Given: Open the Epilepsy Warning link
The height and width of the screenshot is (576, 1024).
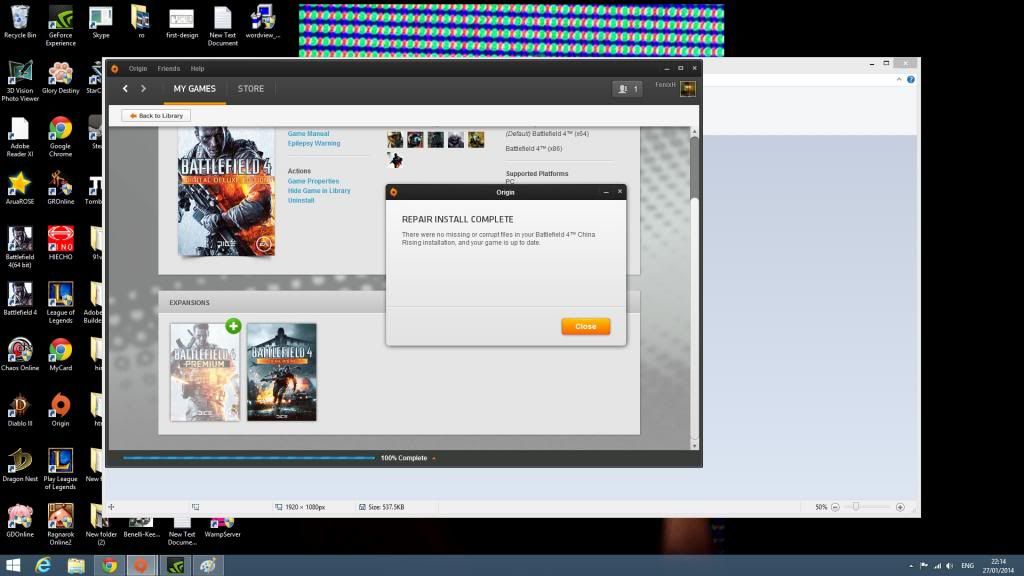Looking at the screenshot, I should tap(314, 144).
